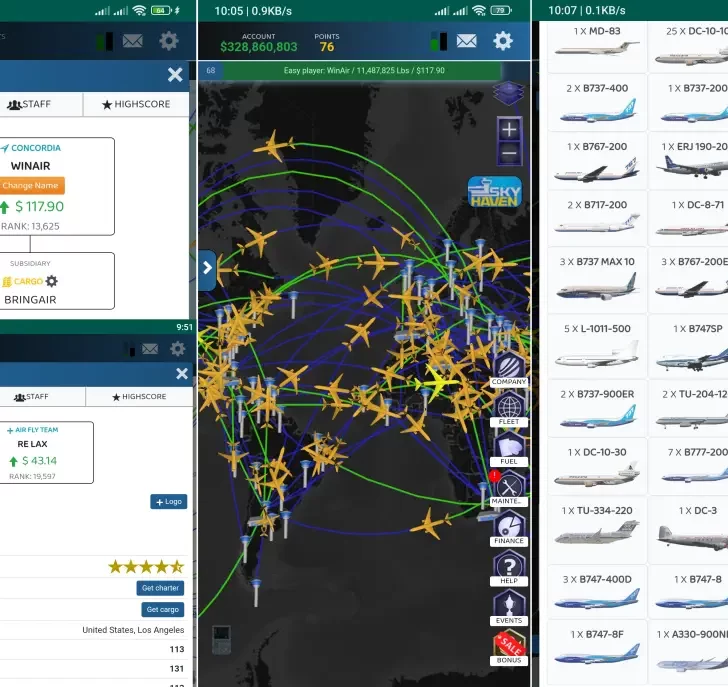Open the Events trophy icon
The width and height of the screenshot is (728, 687).
[509, 607]
